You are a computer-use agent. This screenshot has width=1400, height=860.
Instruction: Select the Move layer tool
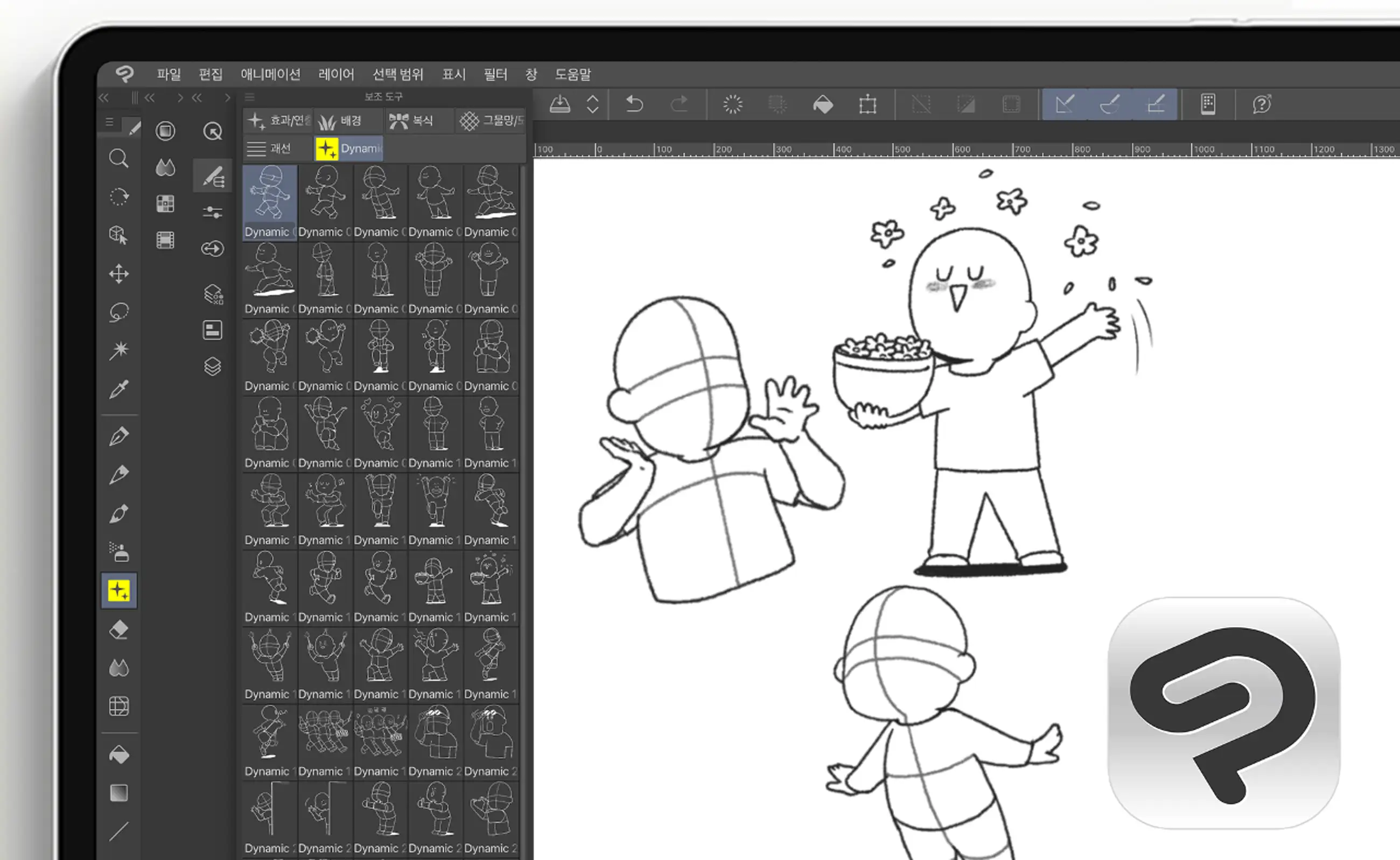[118, 273]
